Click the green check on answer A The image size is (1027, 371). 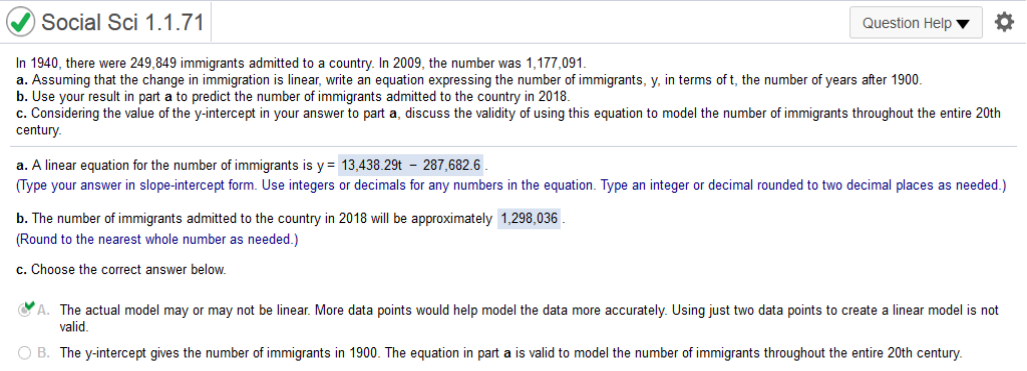[28, 306]
